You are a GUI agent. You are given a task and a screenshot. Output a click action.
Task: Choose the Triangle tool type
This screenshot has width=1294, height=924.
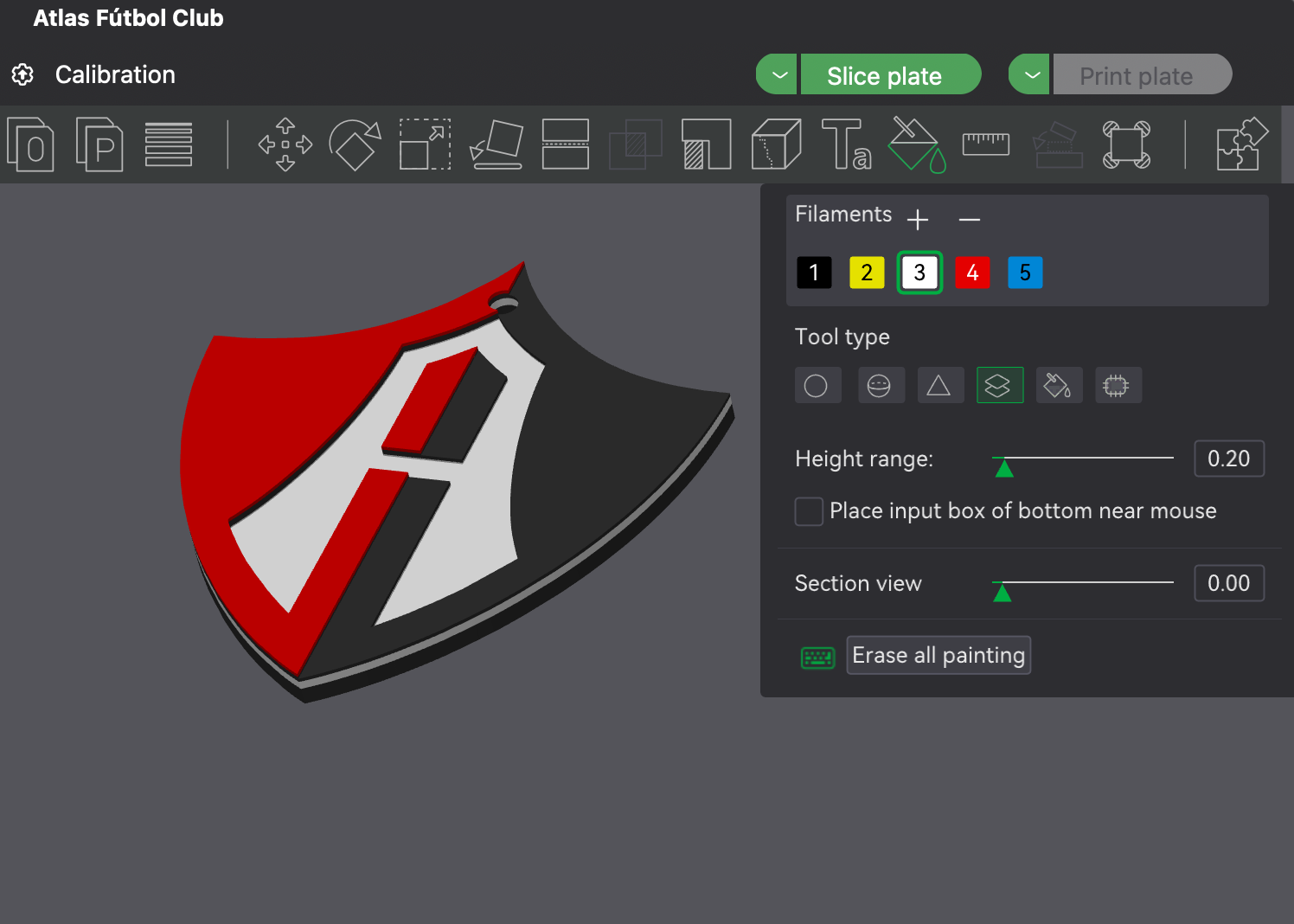940,385
